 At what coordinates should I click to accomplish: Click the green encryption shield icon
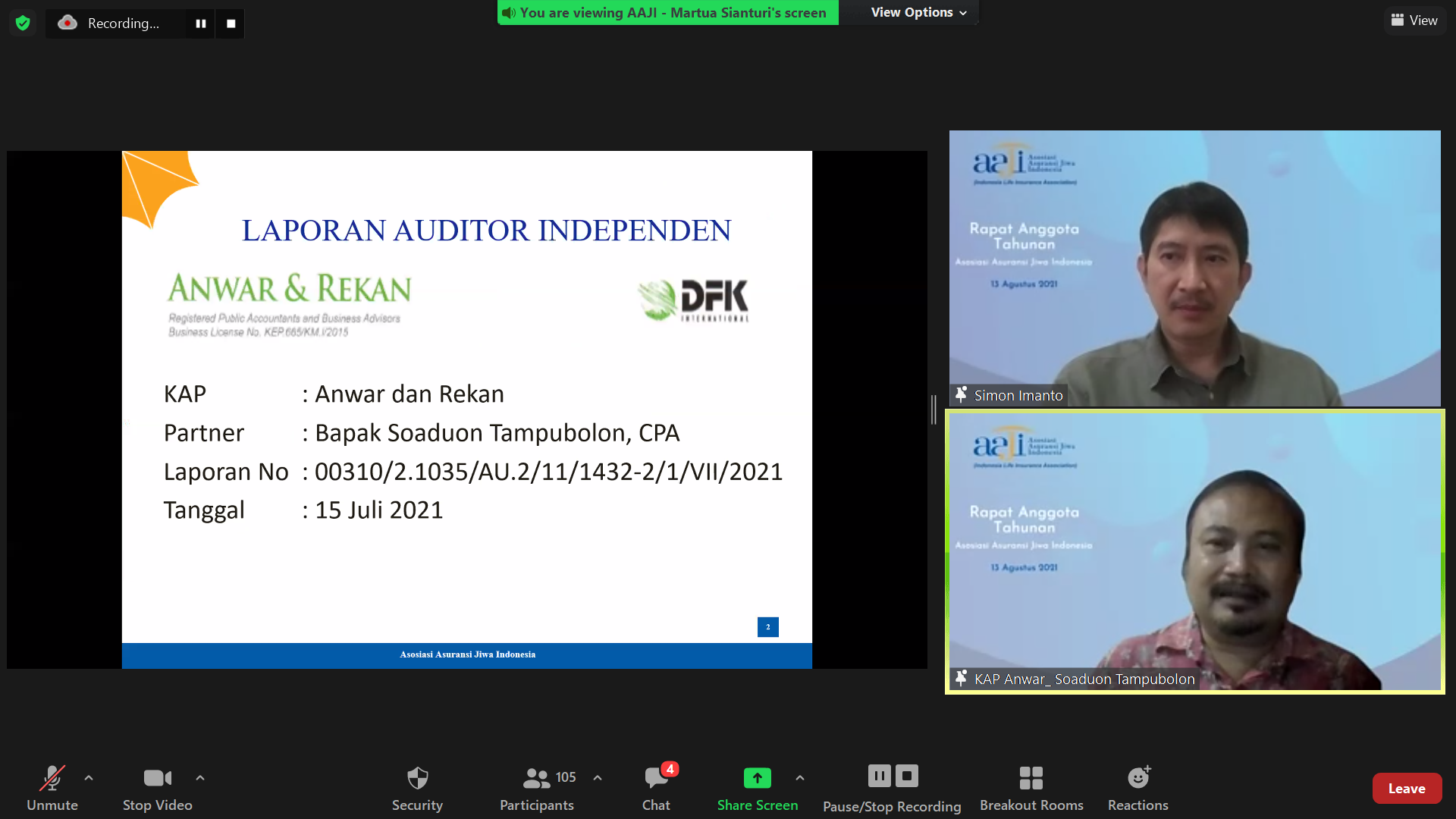pos(23,23)
